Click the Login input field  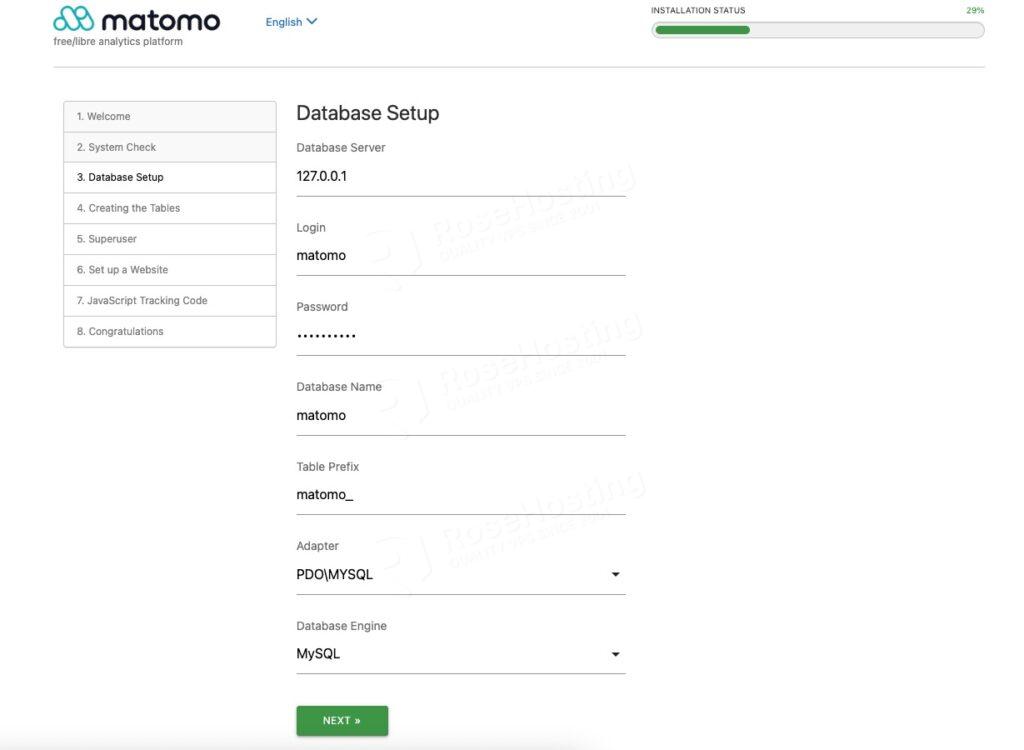460,255
